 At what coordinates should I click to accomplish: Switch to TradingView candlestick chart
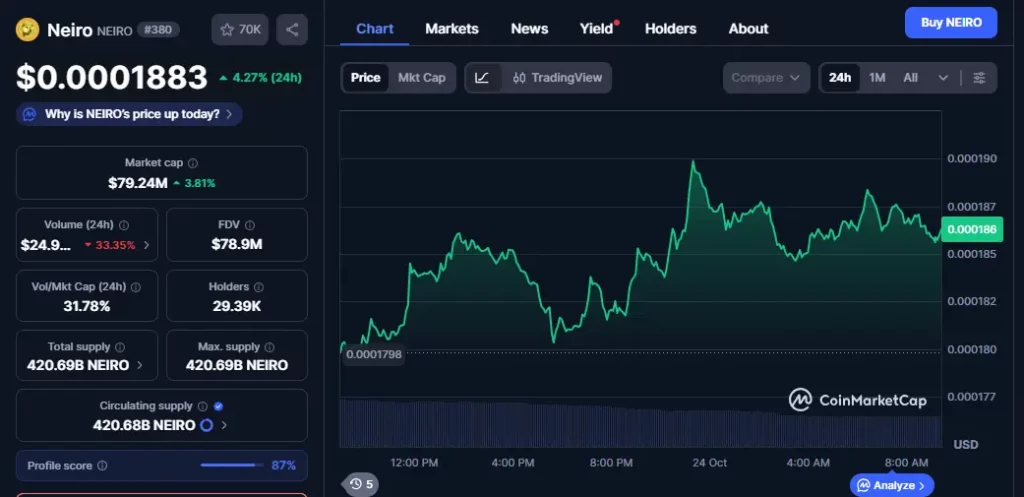click(556, 78)
